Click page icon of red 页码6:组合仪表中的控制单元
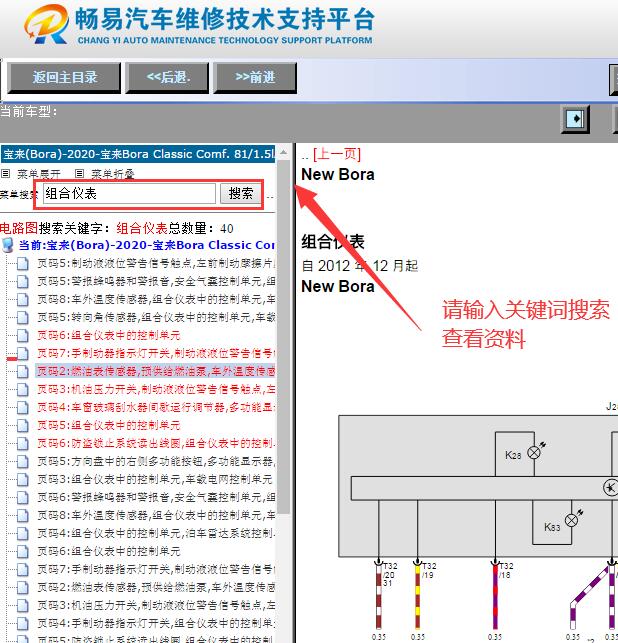Viewport: 618px width, 643px height. [23, 335]
